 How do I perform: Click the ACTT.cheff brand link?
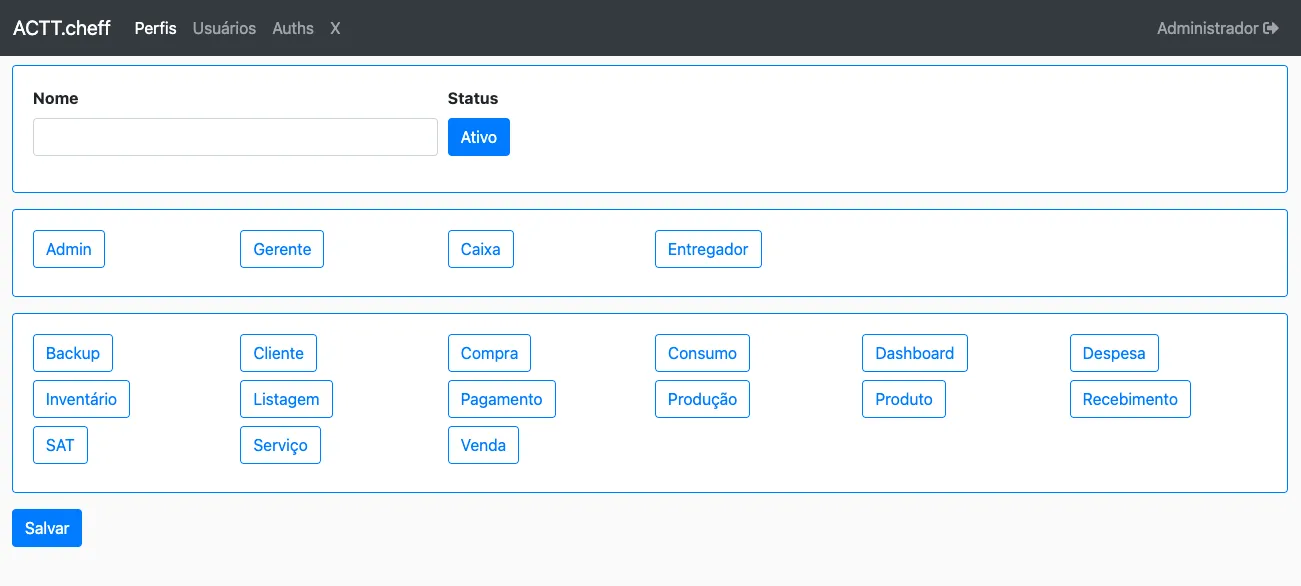[x=62, y=28]
